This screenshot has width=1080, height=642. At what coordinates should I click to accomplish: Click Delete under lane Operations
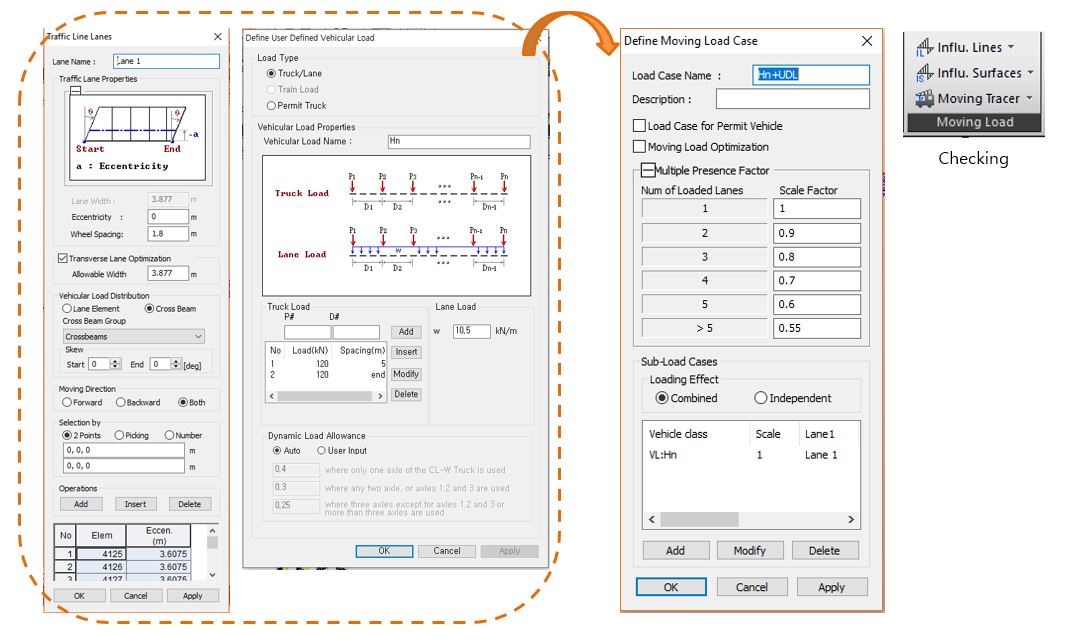click(189, 504)
